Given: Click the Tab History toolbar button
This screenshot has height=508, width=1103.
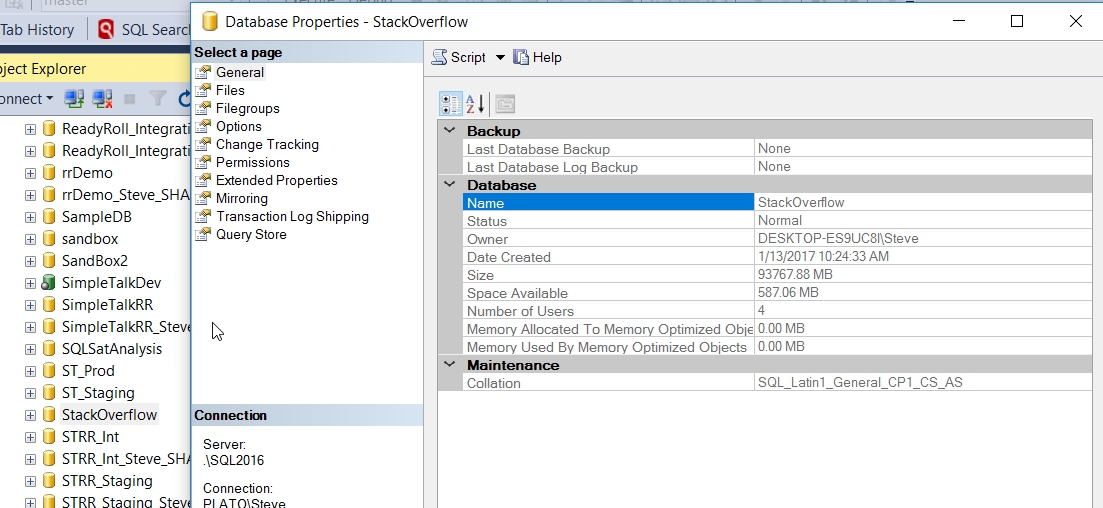Looking at the screenshot, I should coord(37,30).
